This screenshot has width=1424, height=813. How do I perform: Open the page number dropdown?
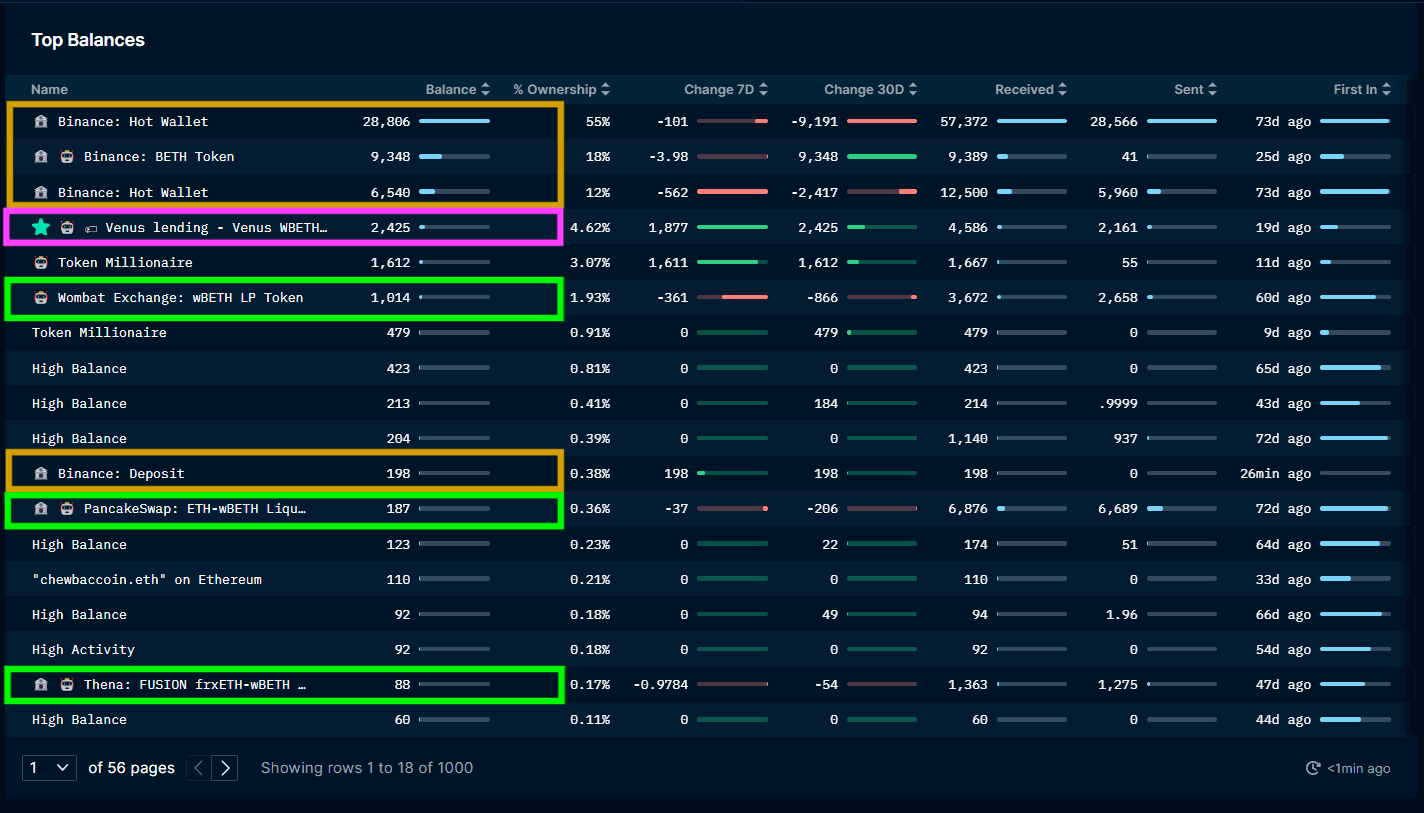49,768
